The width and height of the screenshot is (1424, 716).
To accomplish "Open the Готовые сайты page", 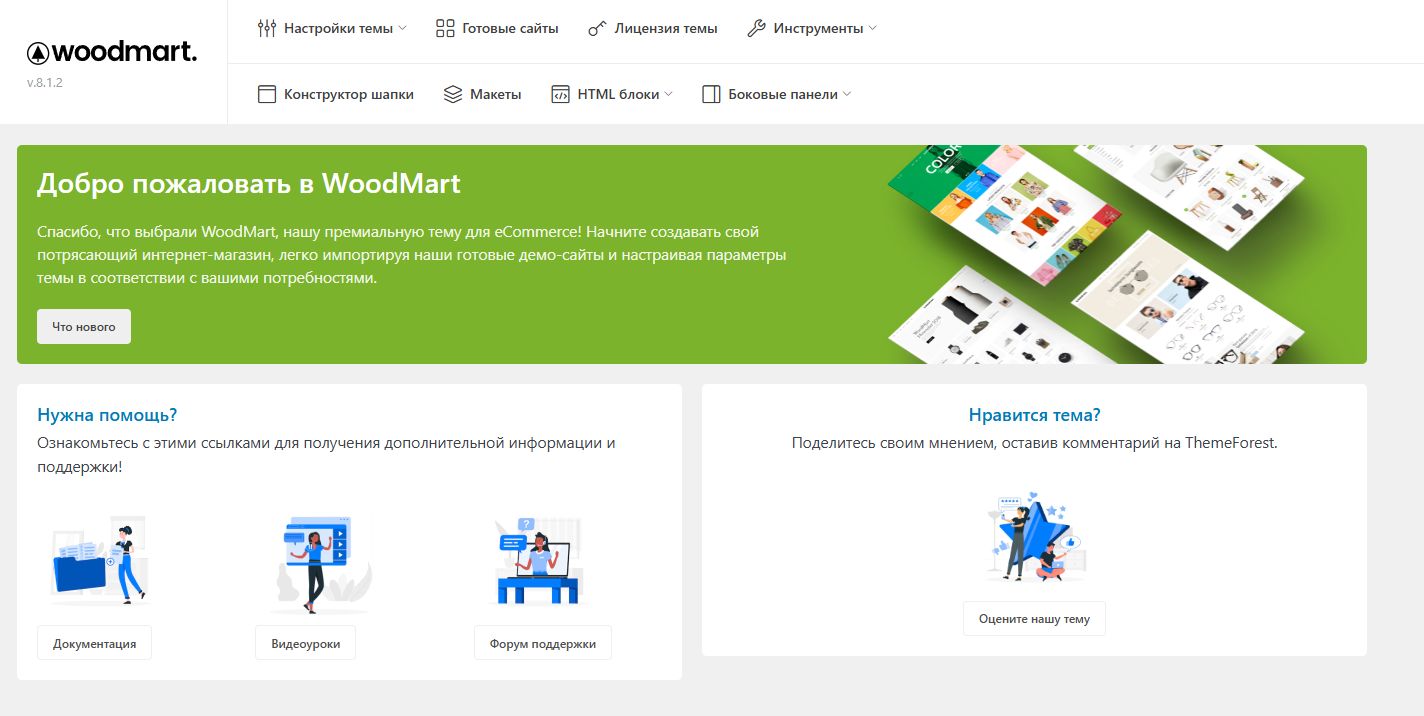I will point(497,28).
